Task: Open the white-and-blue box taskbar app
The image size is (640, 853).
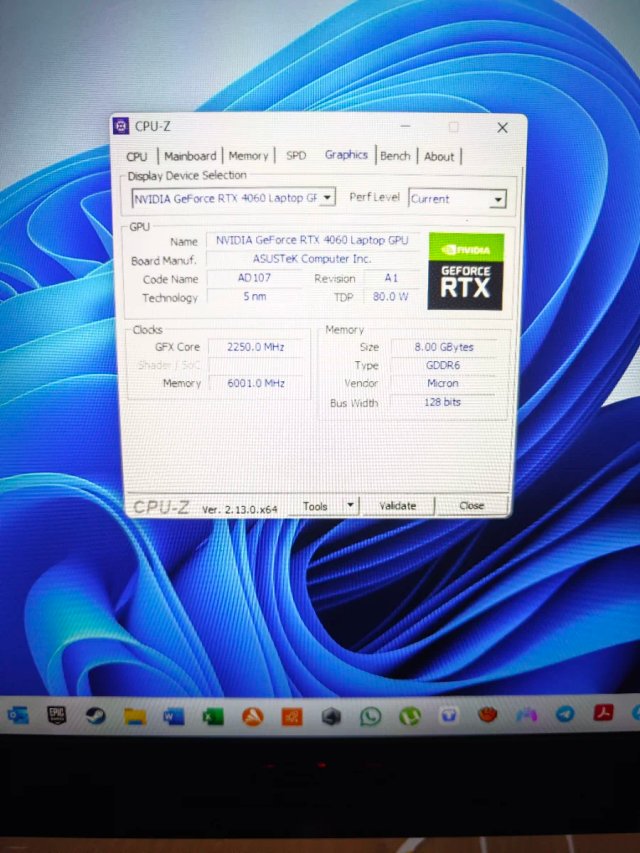Action: pos(448,715)
